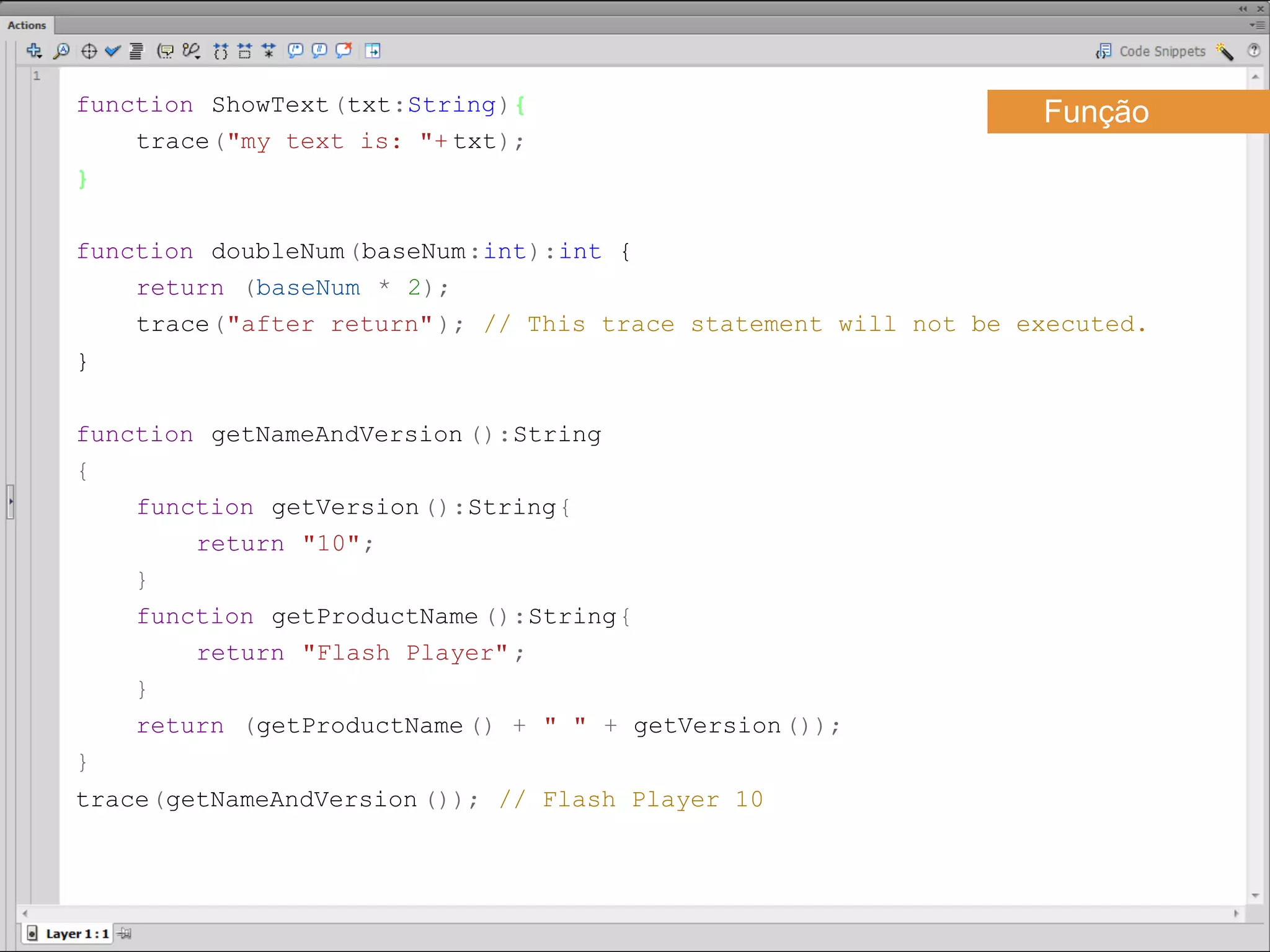The height and width of the screenshot is (952, 1270).
Task: Apply block comment
Action: pos(295,51)
